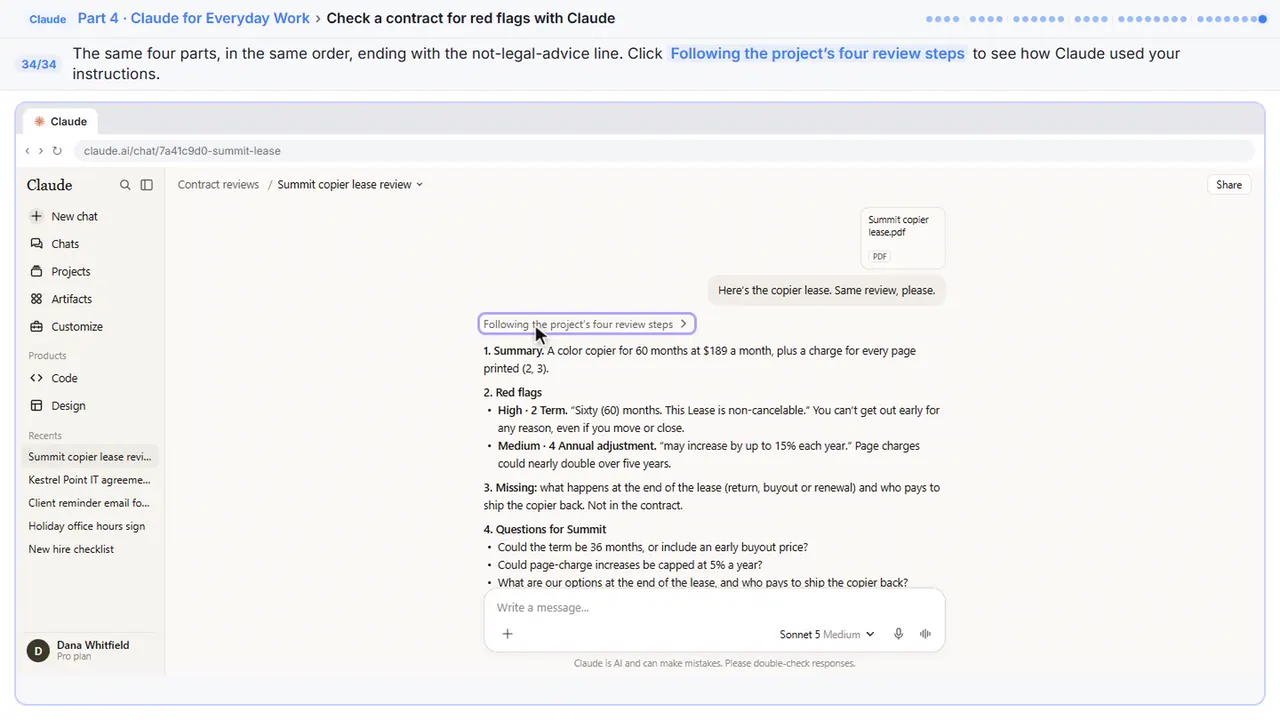Screen dimensions: 1280x720
Task: Click the last lesson progress dot
Action: coord(1263,19)
